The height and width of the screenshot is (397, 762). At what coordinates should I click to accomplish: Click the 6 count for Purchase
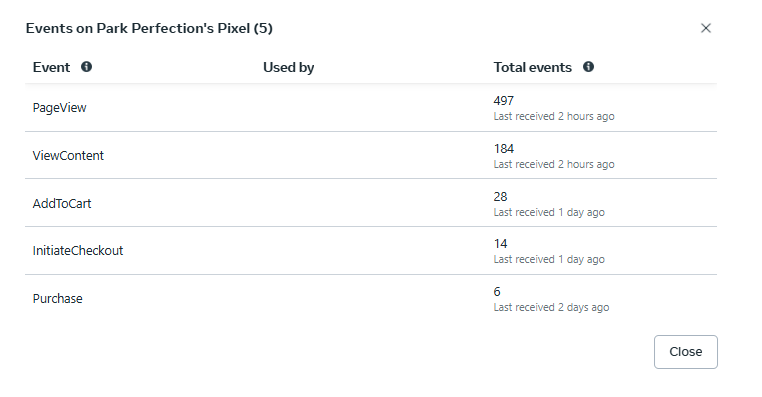(x=497, y=292)
